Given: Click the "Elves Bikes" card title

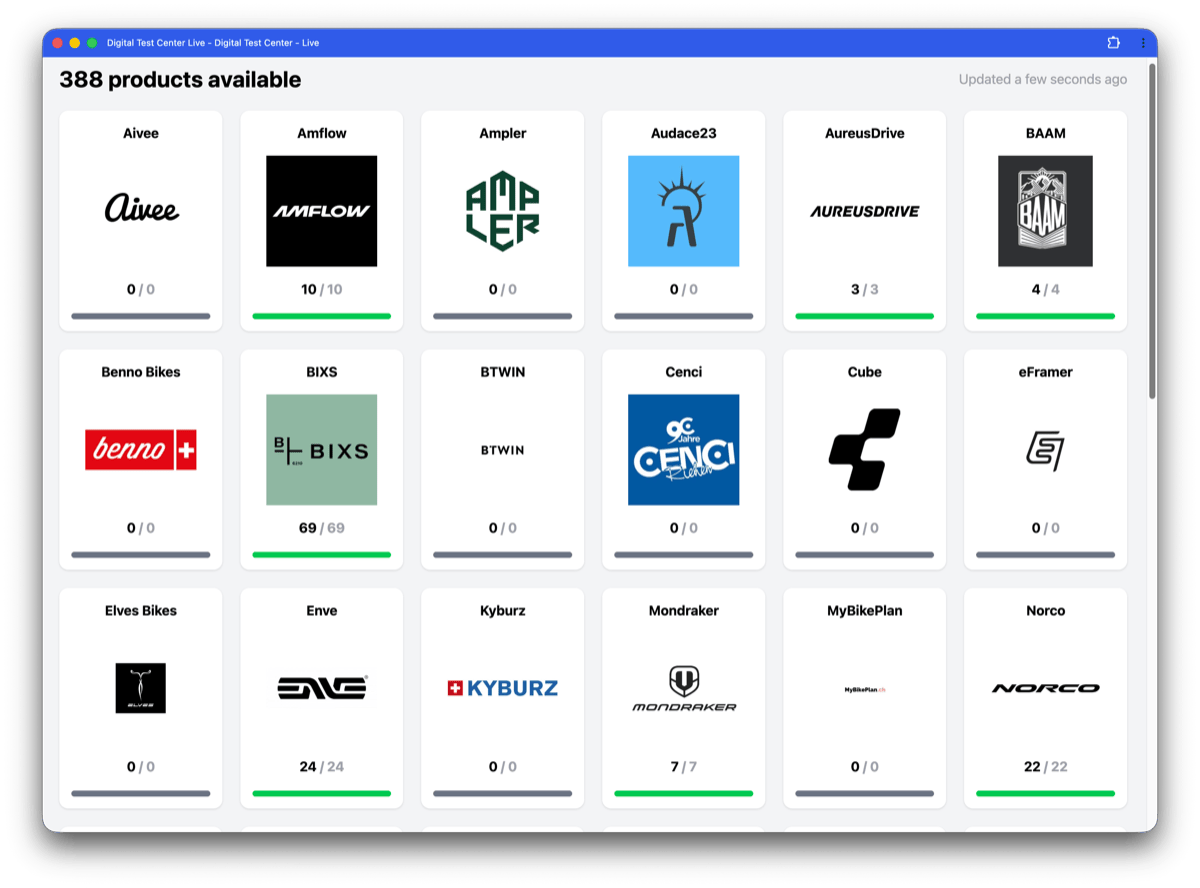Looking at the screenshot, I should pos(141,611).
